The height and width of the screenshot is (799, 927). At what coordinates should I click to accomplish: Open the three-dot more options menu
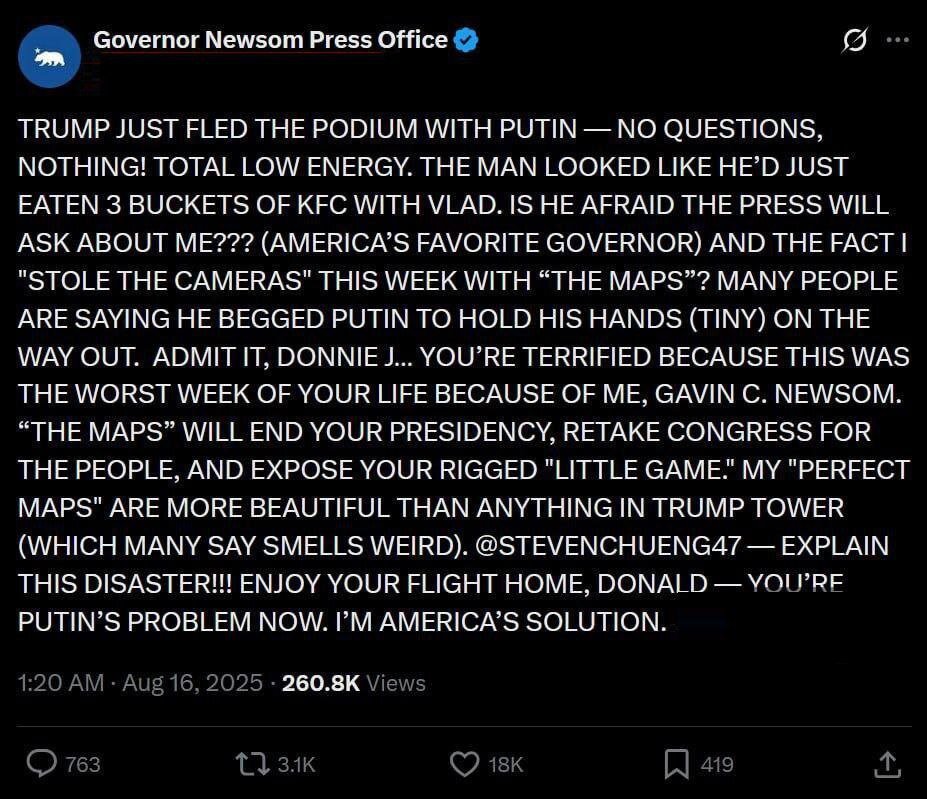(898, 41)
